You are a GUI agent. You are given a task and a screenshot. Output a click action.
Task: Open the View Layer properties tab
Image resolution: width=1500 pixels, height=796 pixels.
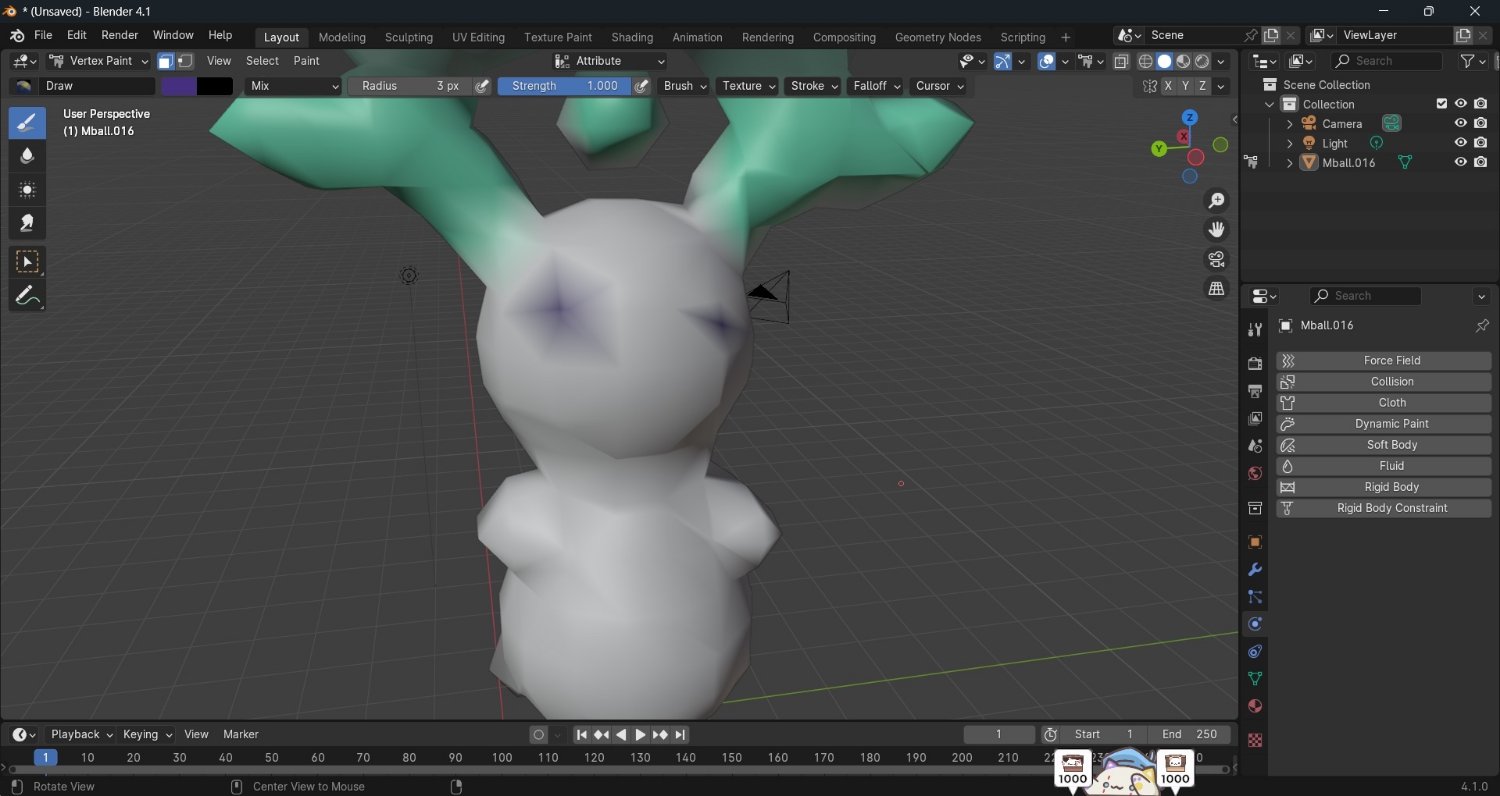1255,418
